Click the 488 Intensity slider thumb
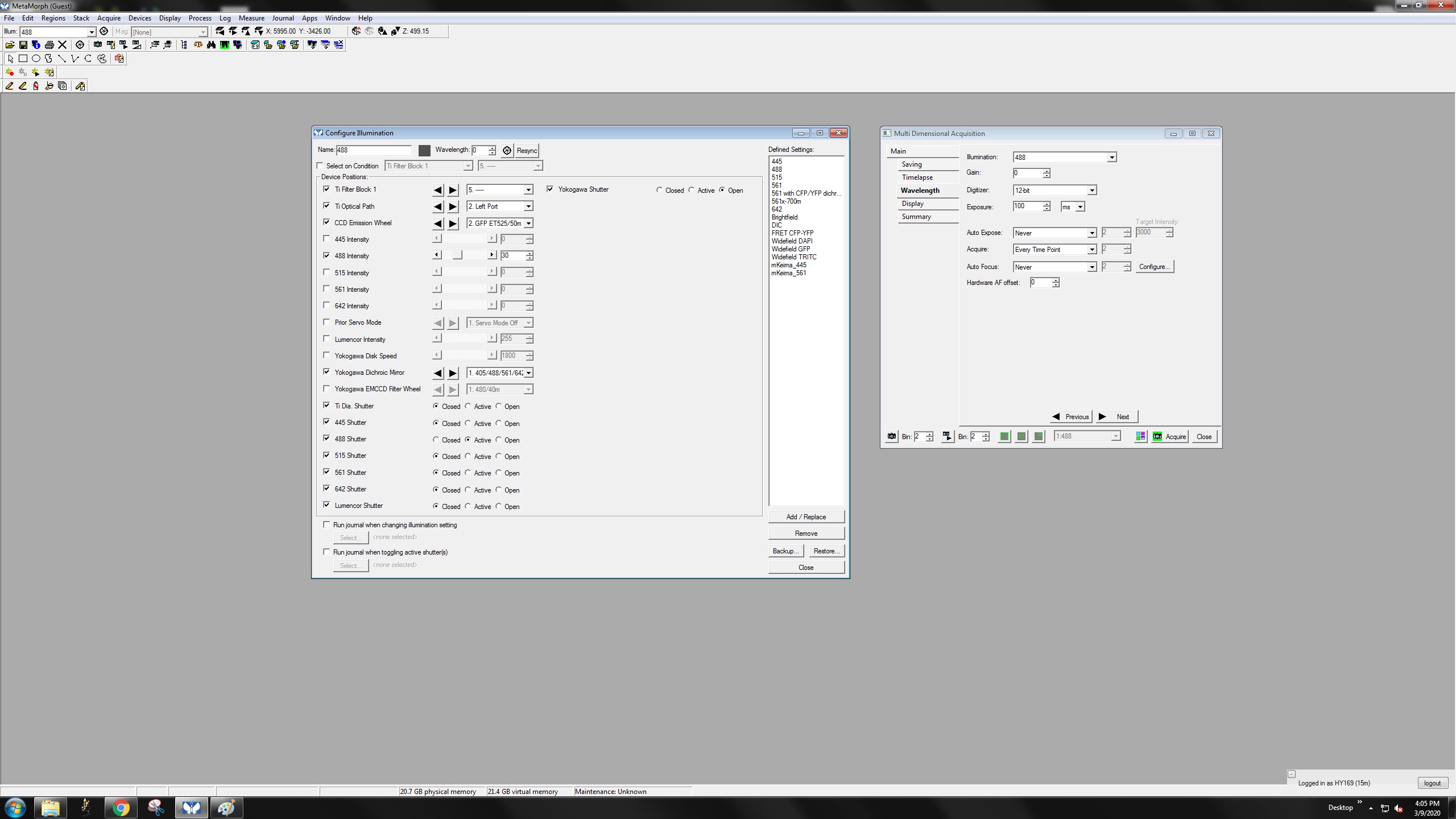The width and height of the screenshot is (1456, 819). 457,255
